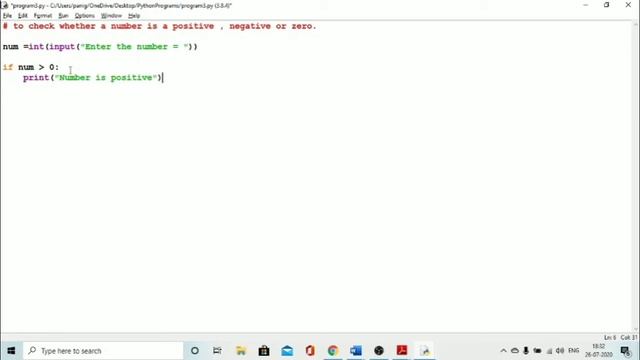
Task: Open Task View icon
Action: point(217,351)
